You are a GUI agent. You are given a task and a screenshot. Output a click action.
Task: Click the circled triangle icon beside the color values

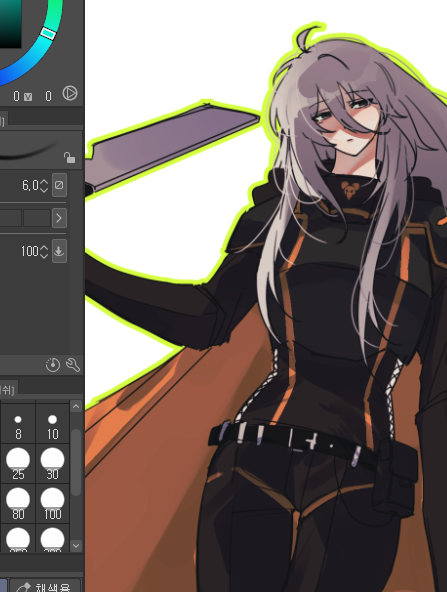pos(70,93)
